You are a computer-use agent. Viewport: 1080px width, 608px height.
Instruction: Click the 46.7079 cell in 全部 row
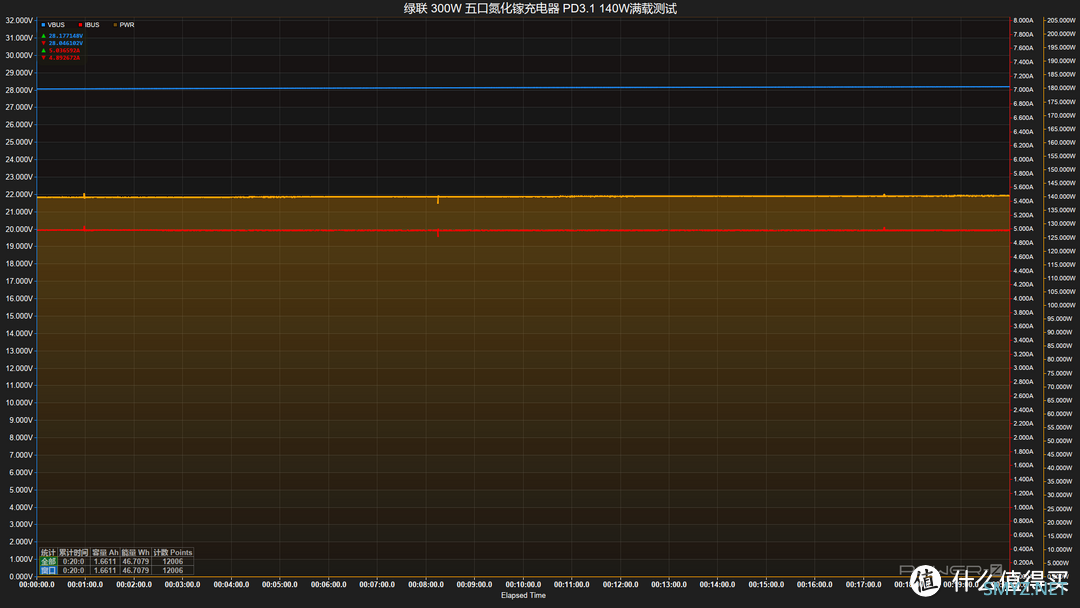pos(136,562)
